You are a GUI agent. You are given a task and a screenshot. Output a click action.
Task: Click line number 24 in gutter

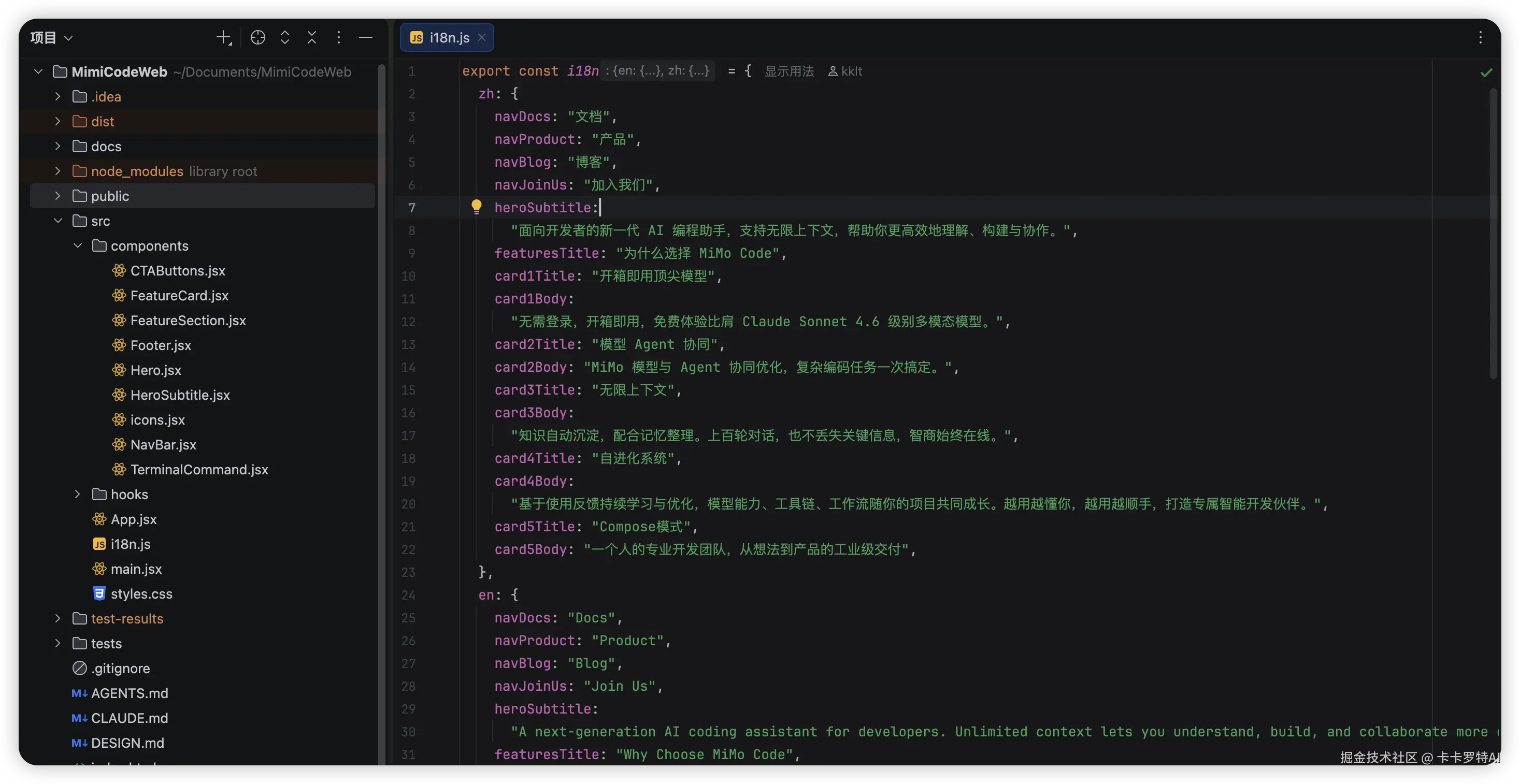point(408,594)
